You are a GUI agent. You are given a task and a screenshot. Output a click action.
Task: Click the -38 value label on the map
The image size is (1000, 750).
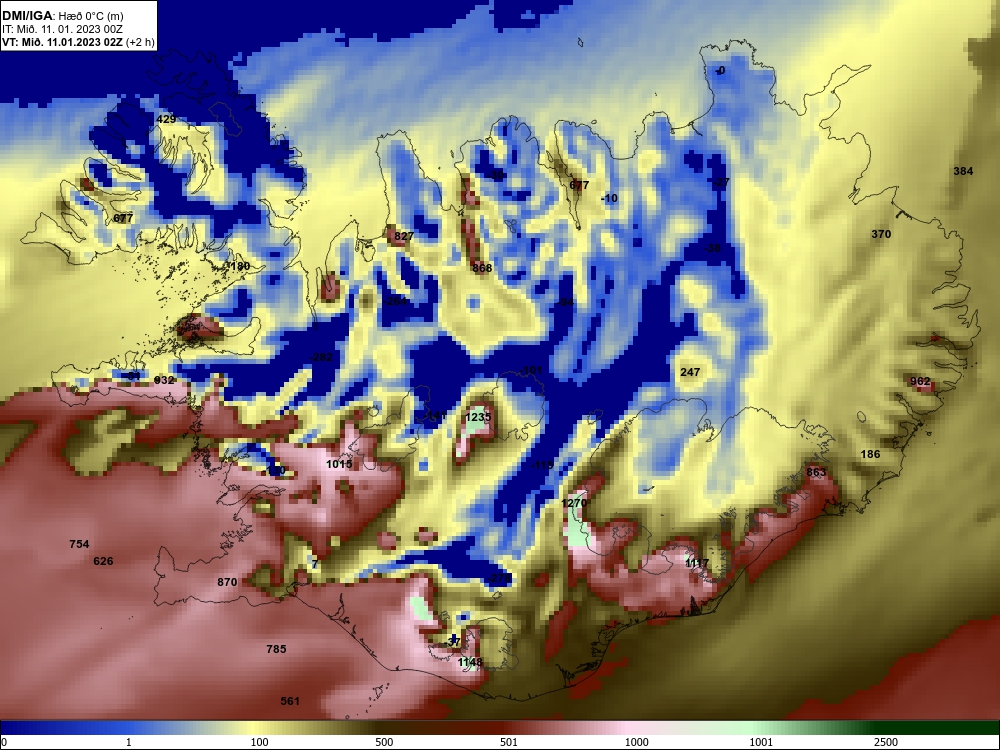tap(712, 248)
